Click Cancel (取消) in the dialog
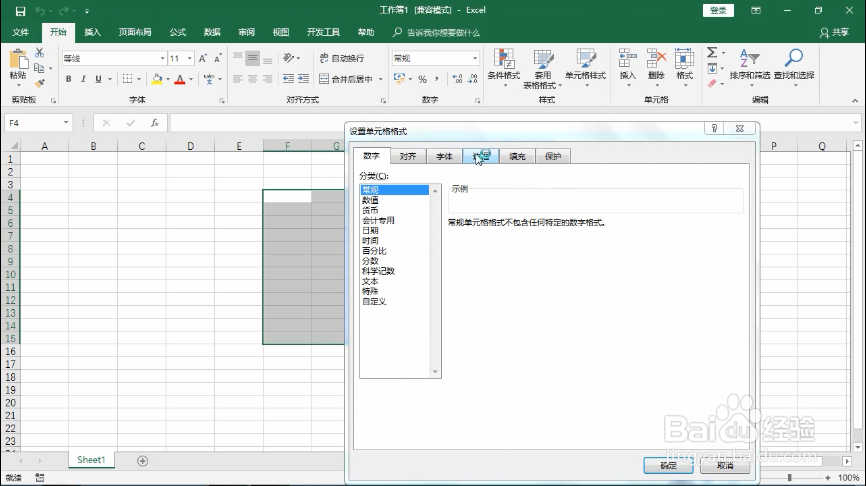The height and width of the screenshot is (486, 866). [x=725, y=466]
